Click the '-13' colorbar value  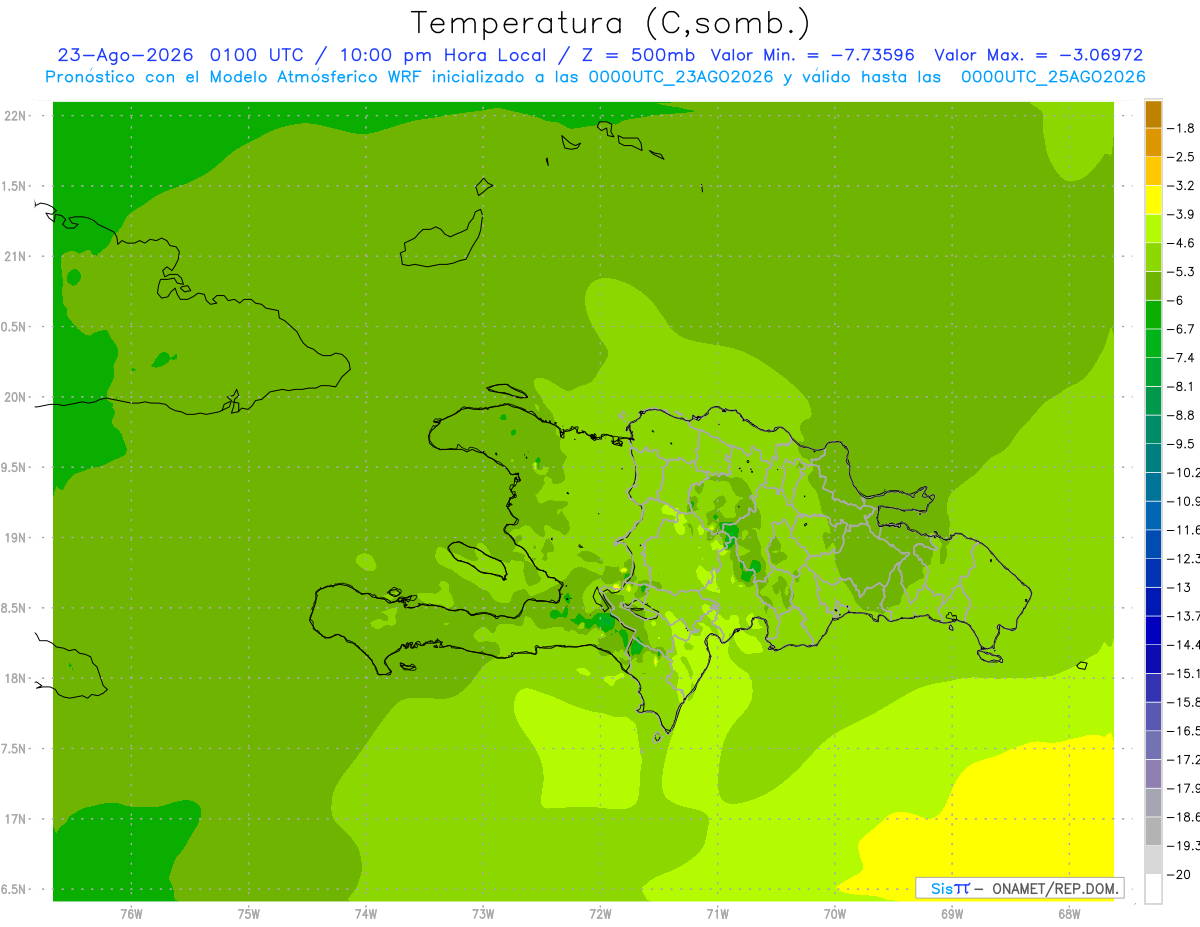[1178, 587]
